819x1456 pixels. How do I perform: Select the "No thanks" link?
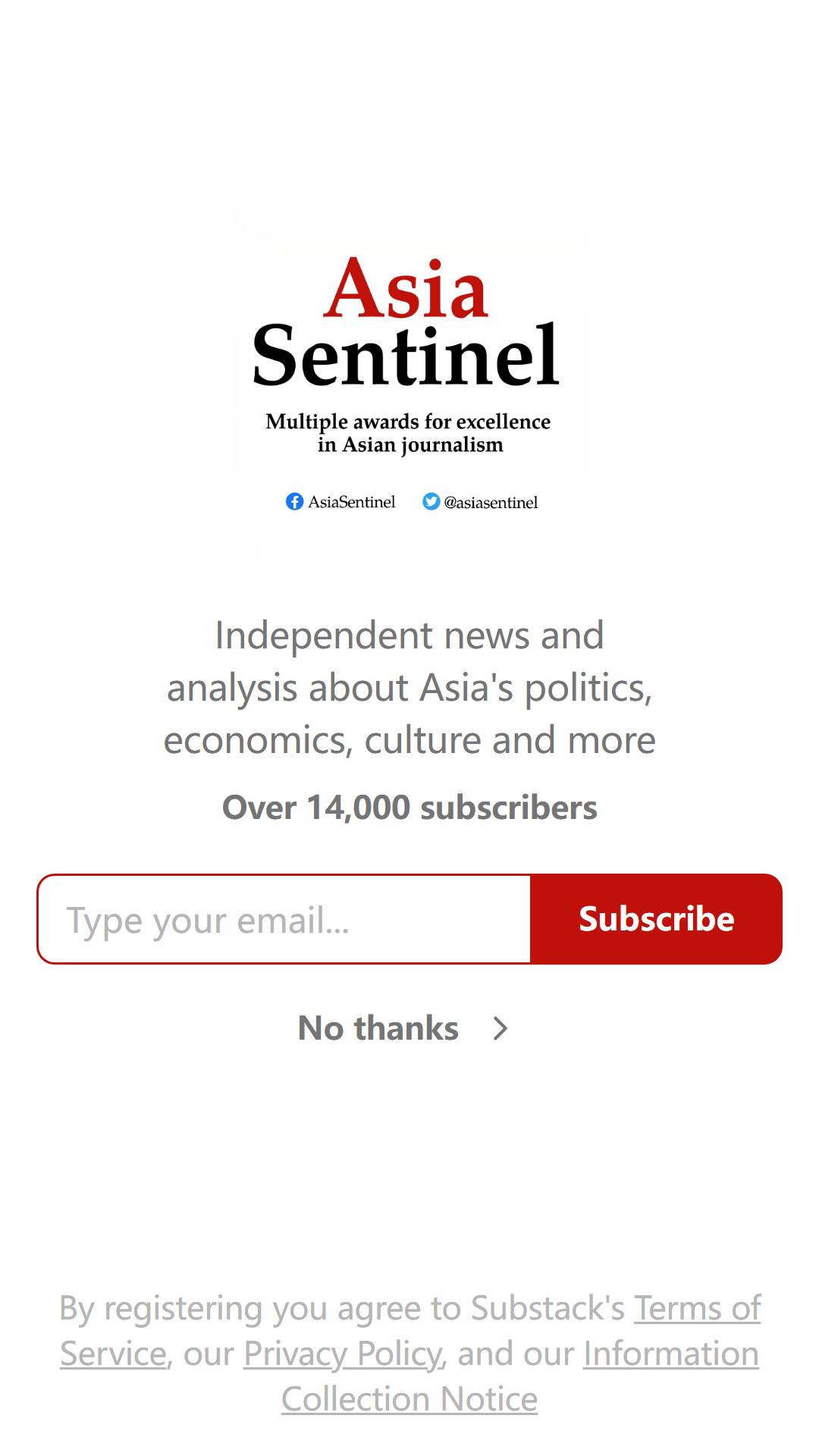(x=378, y=1028)
